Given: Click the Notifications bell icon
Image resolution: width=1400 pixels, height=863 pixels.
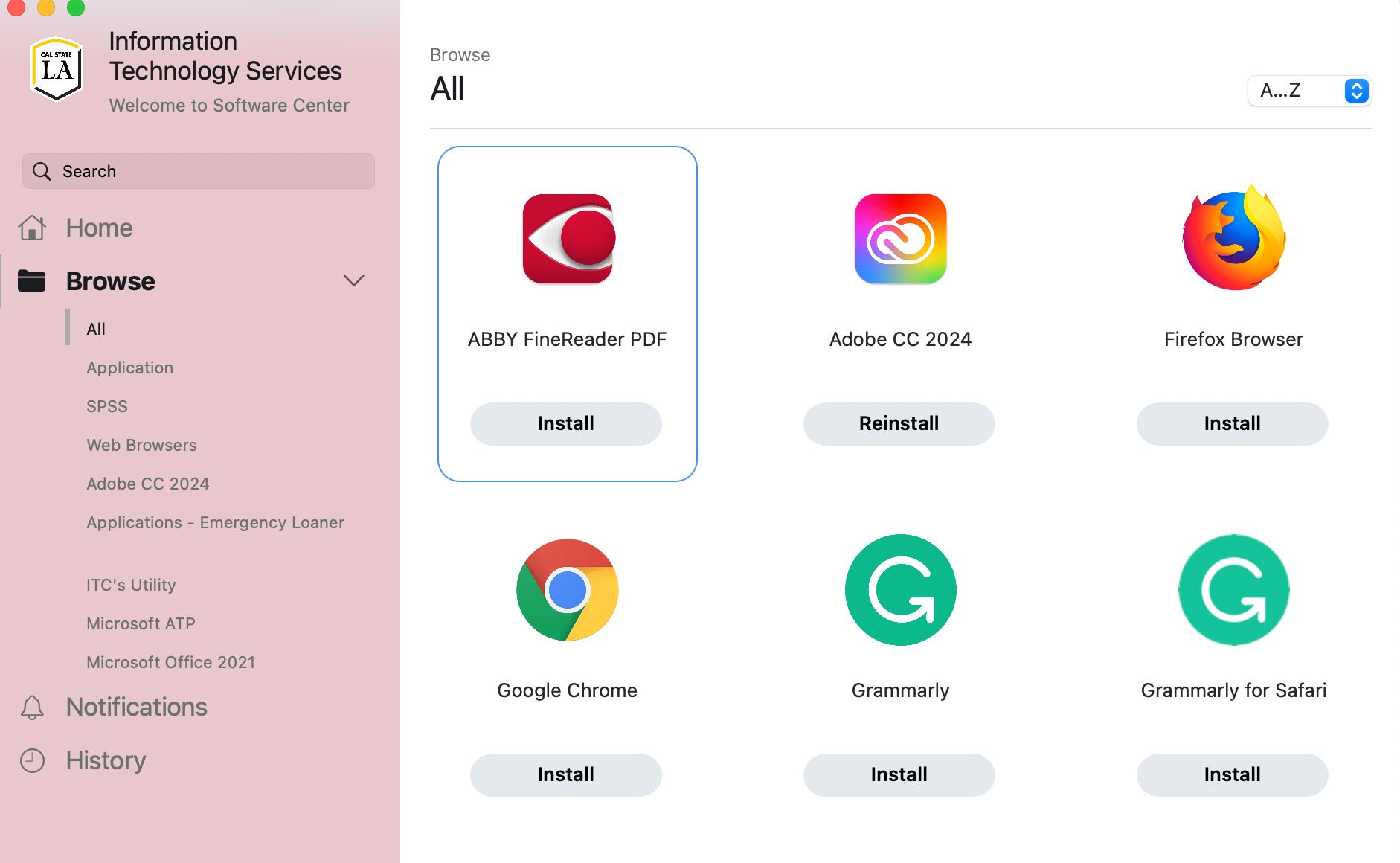Looking at the screenshot, I should coord(31,707).
